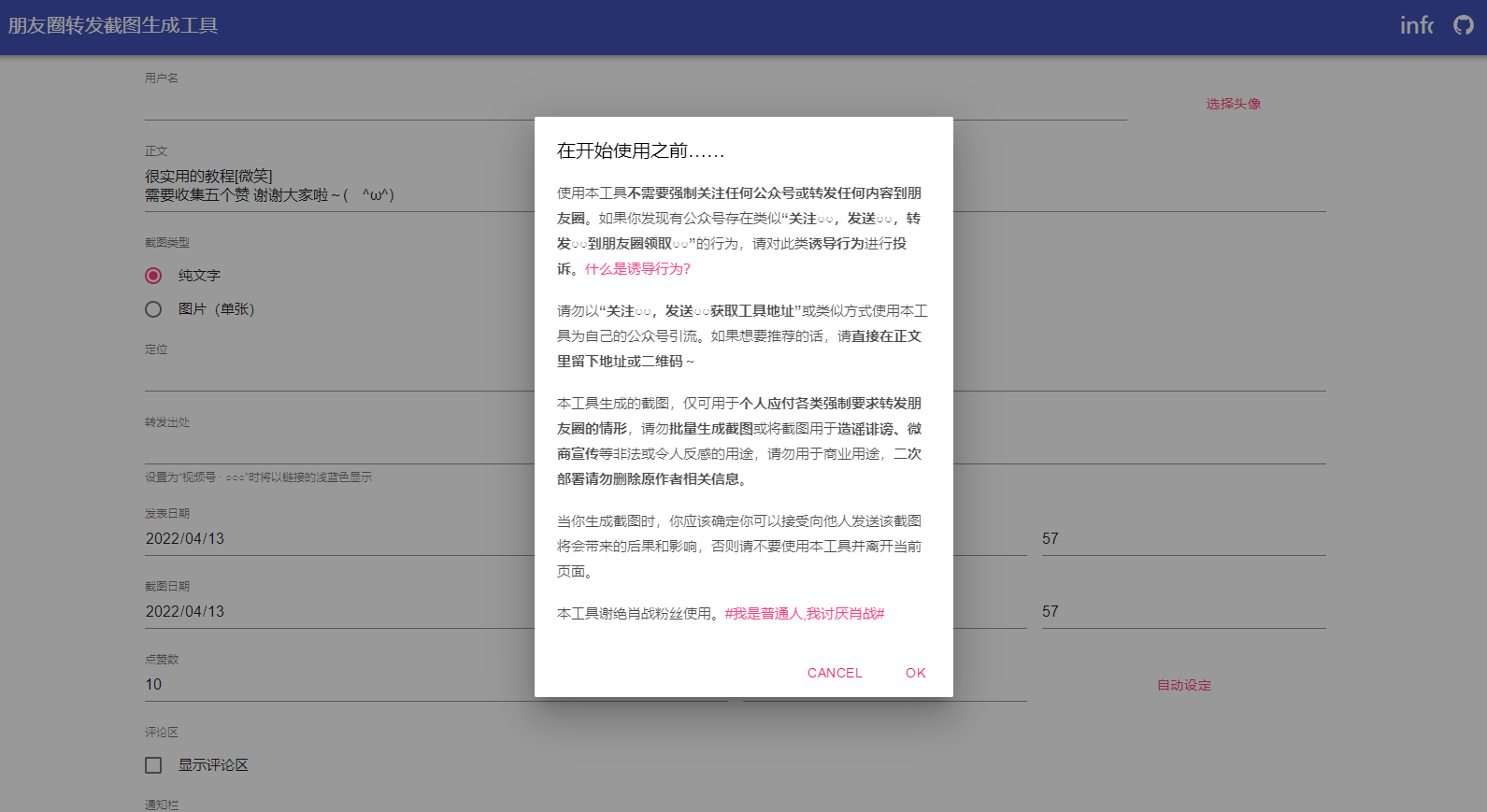This screenshot has width=1487, height=812.
Task: Open the #我是普通人,我讨厌肖战# hashtag link
Action: coord(804,614)
